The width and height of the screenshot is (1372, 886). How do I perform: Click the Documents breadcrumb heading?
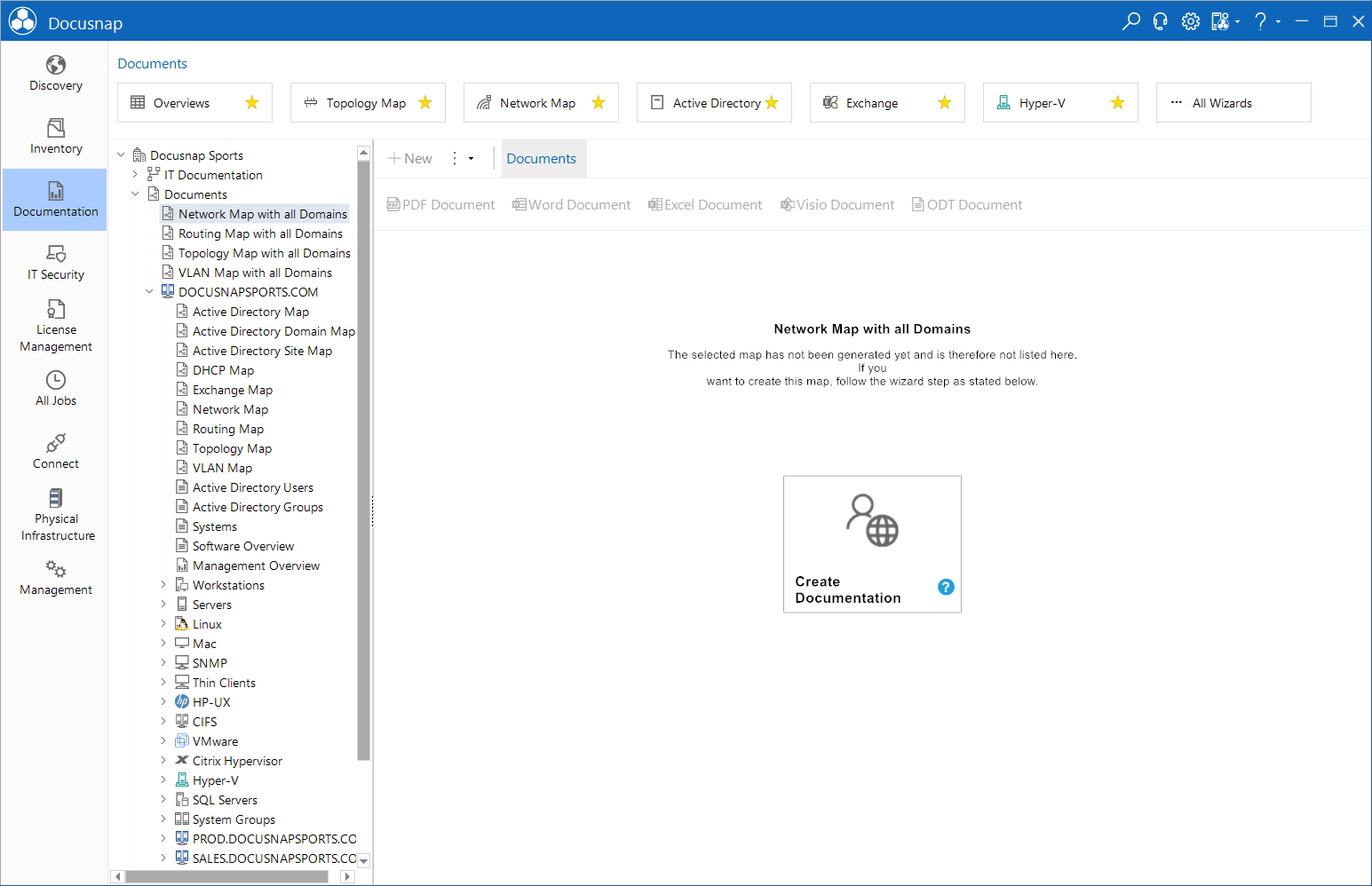153,64
